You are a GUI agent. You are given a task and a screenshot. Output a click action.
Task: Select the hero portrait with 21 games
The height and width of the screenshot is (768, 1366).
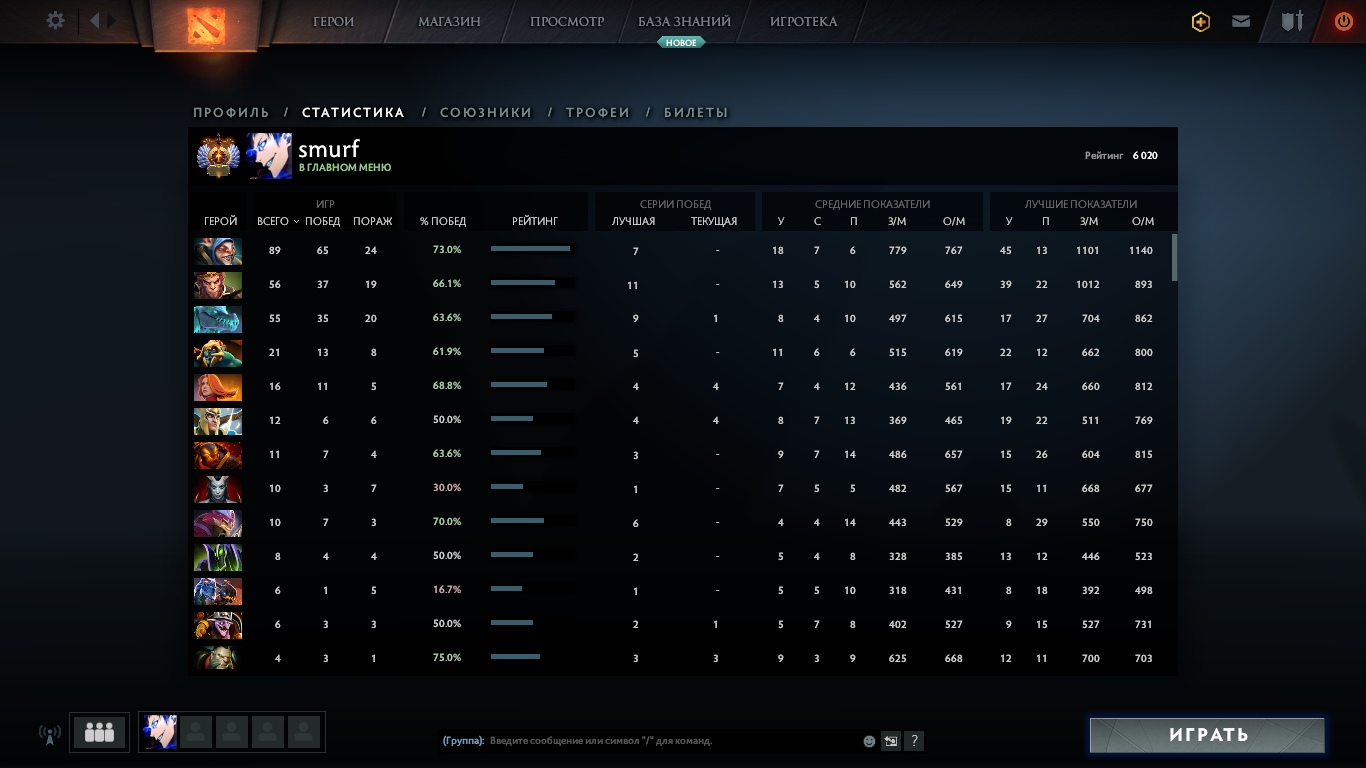tap(218, 353)
